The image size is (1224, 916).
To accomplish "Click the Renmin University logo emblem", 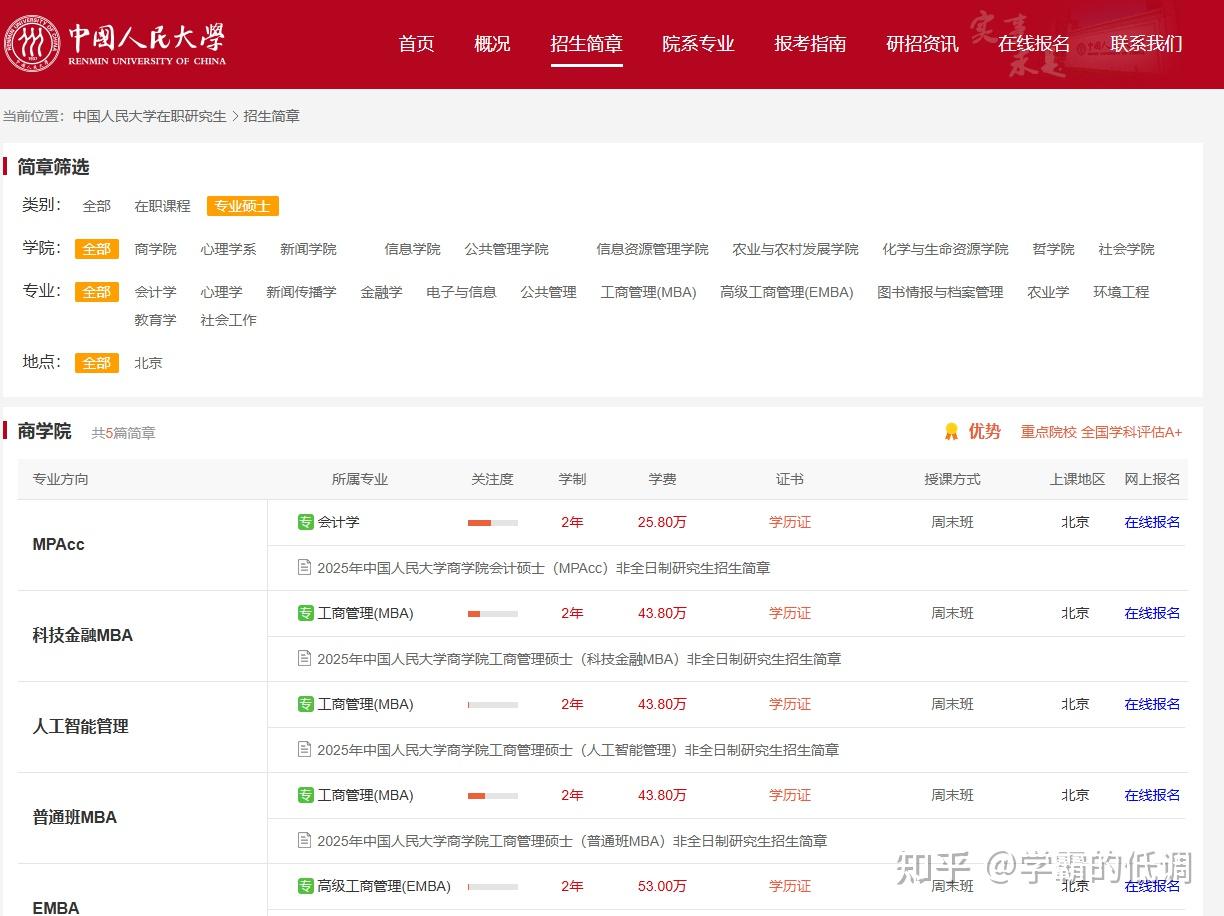I will pyautogui.click(x=32, y=44).
